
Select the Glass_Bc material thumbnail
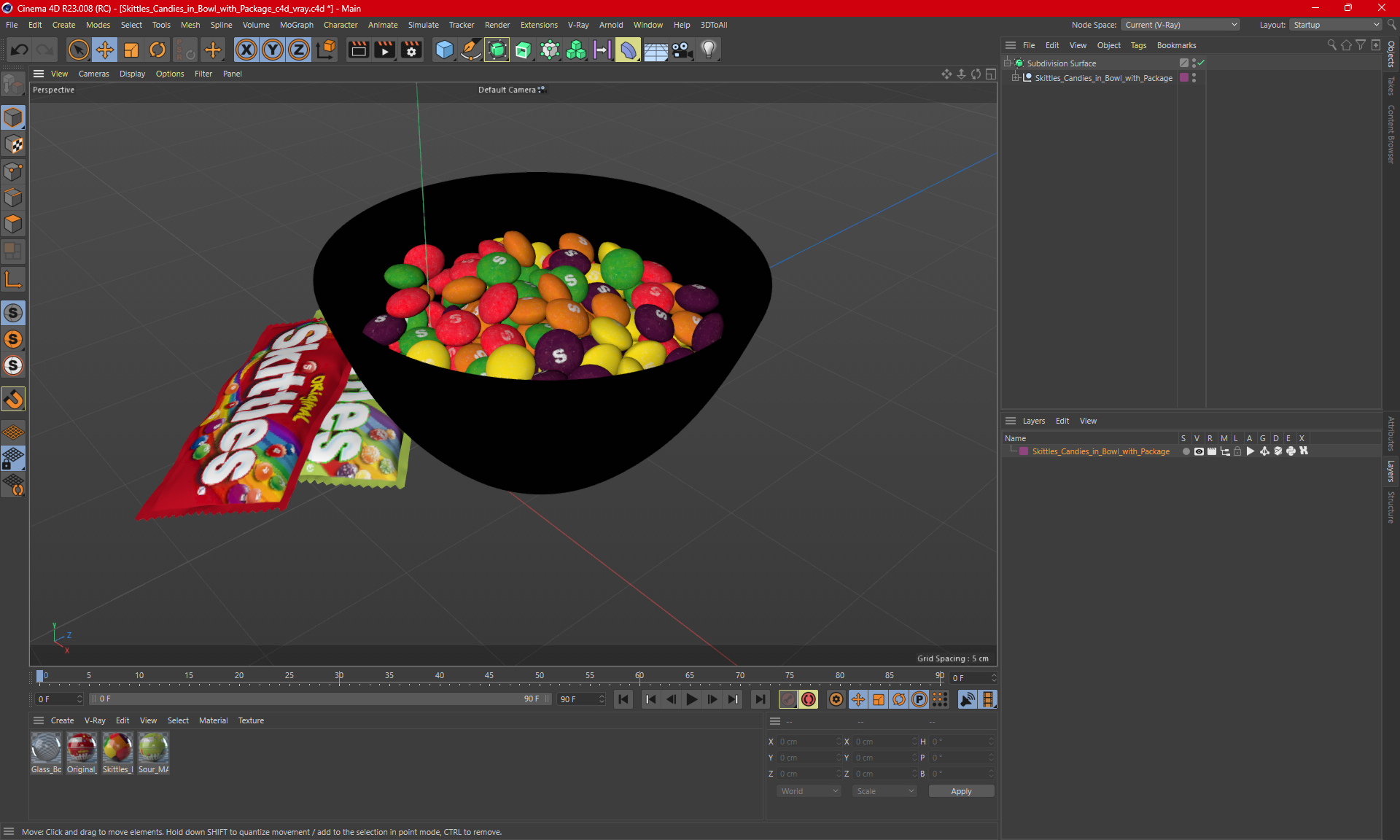pos(46,748)
